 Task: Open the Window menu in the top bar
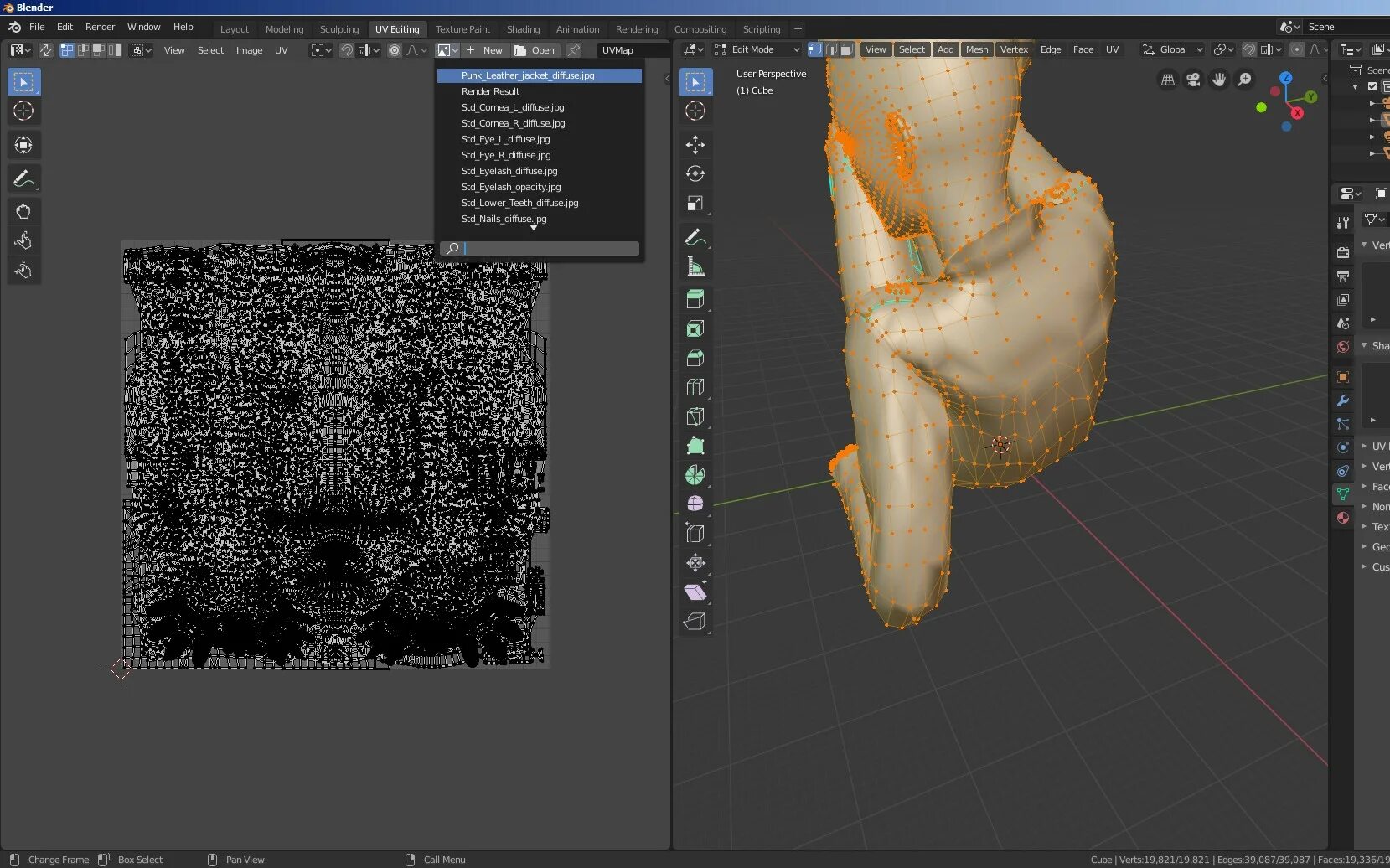143,27
